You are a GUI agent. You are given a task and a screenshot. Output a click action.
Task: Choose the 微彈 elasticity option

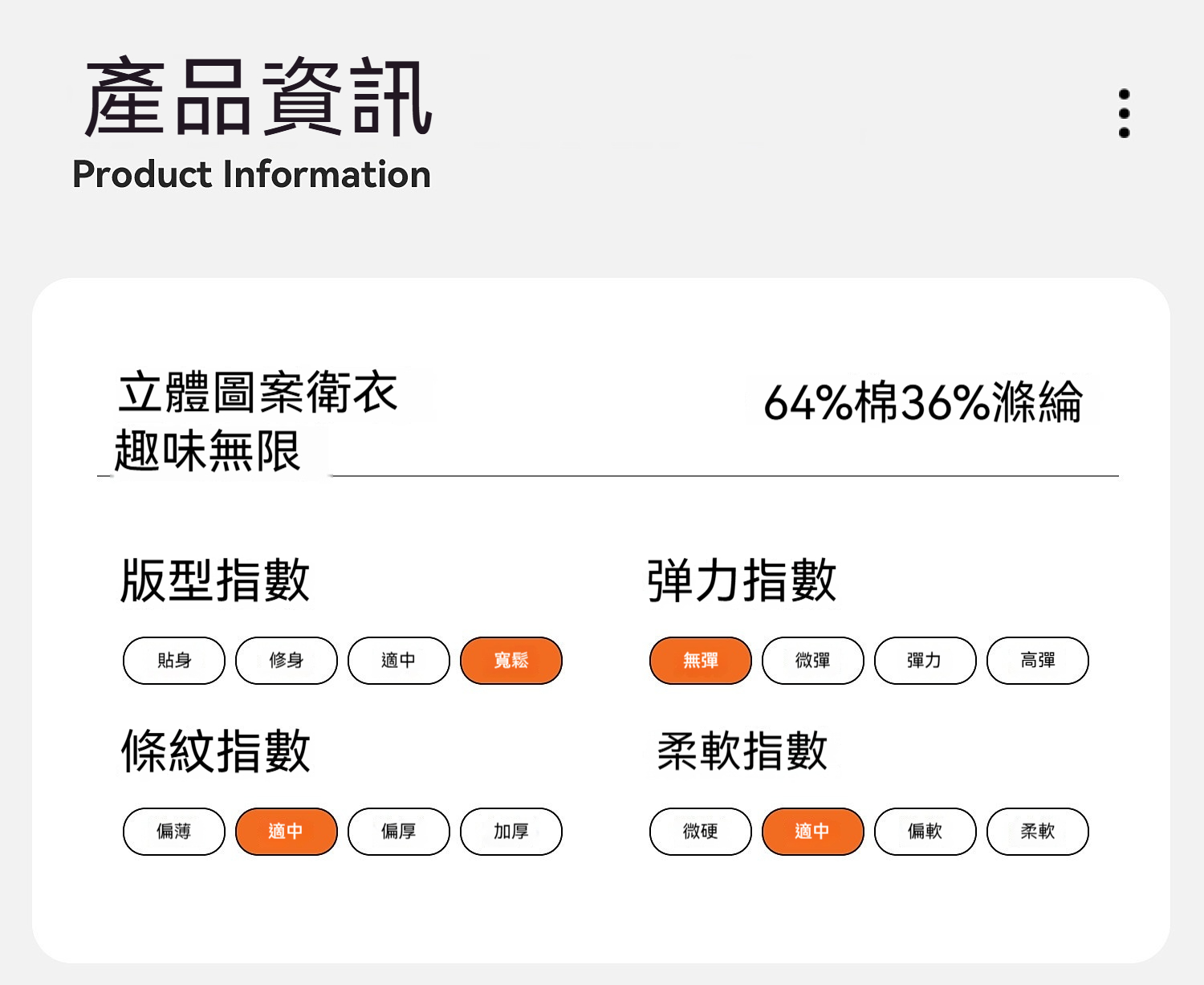813,661
